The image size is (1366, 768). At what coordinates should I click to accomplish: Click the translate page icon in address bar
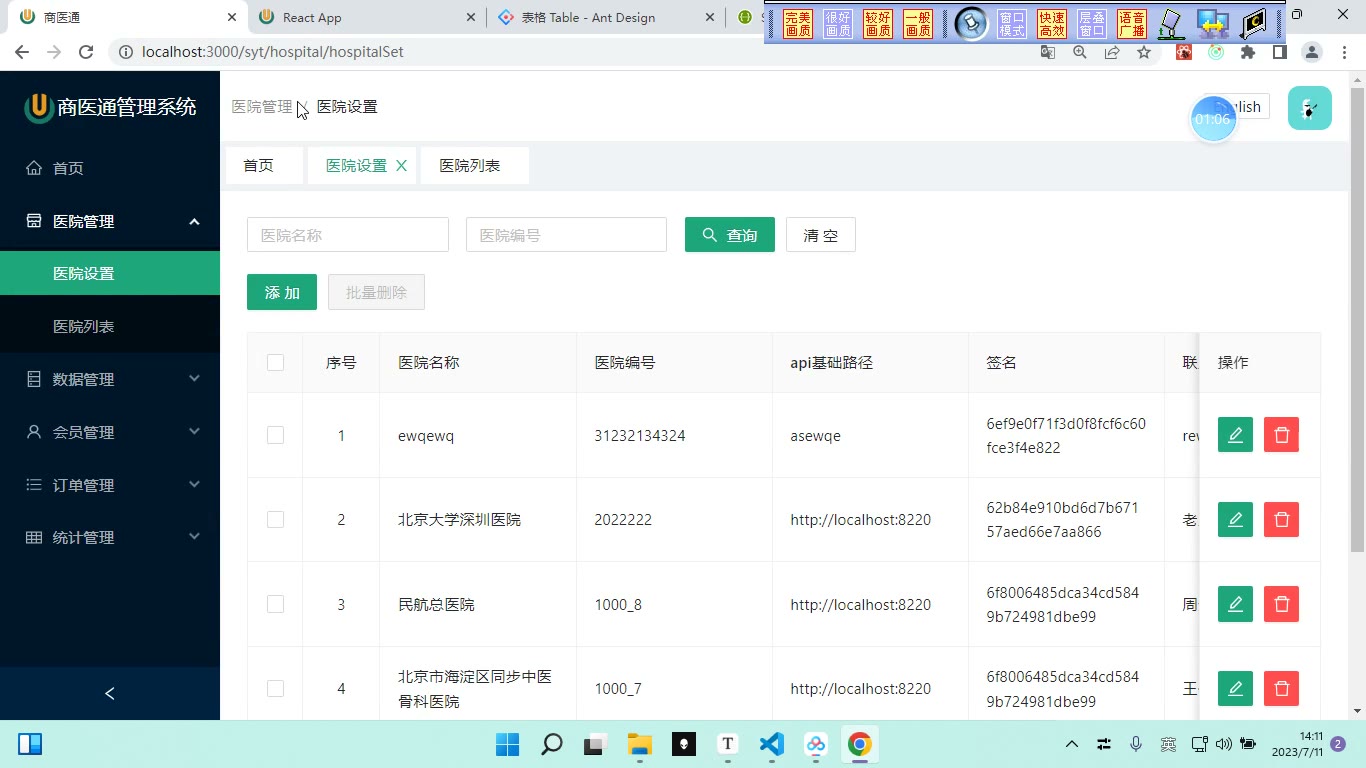1047,52
